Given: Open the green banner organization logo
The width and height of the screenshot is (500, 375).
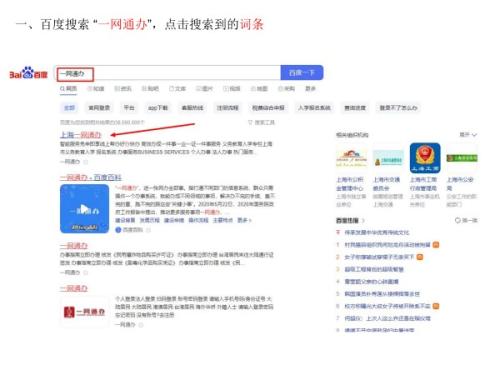Looking at the screenshot, I should (x=462, y=158).
